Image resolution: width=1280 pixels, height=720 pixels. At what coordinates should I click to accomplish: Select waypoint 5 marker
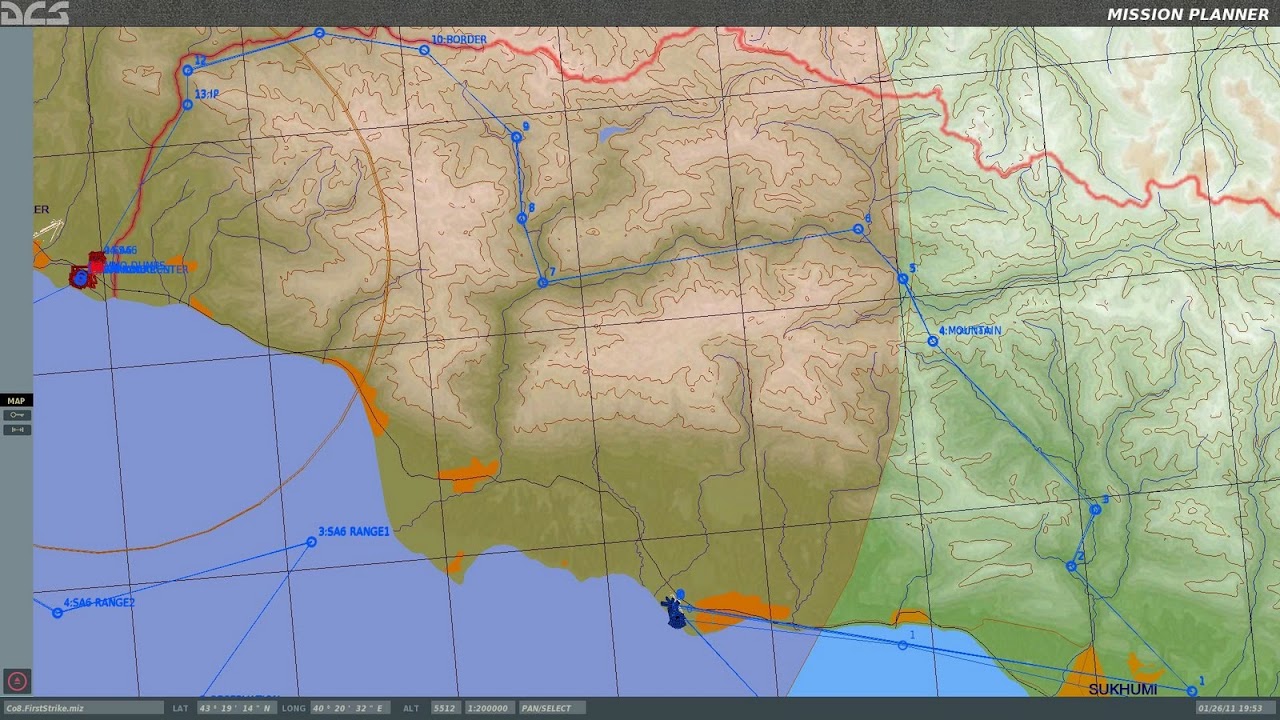[x=903, y=279]
